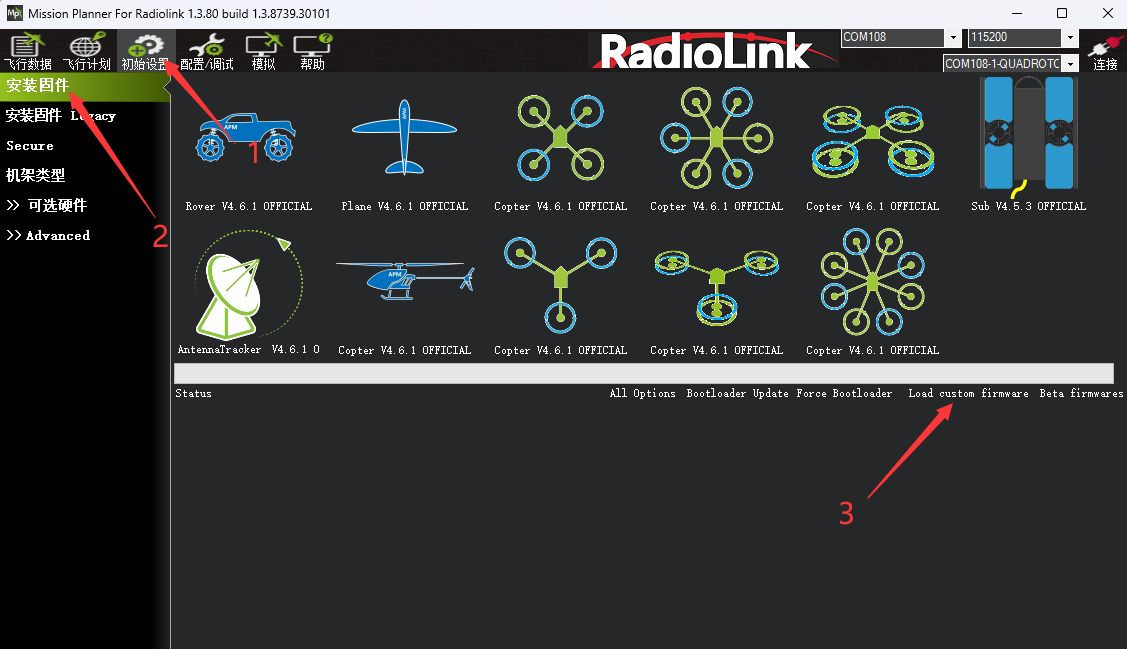Click the Beta firmwares link
This screenshot has height=649, width=1127.
(x=1081, y=393)
